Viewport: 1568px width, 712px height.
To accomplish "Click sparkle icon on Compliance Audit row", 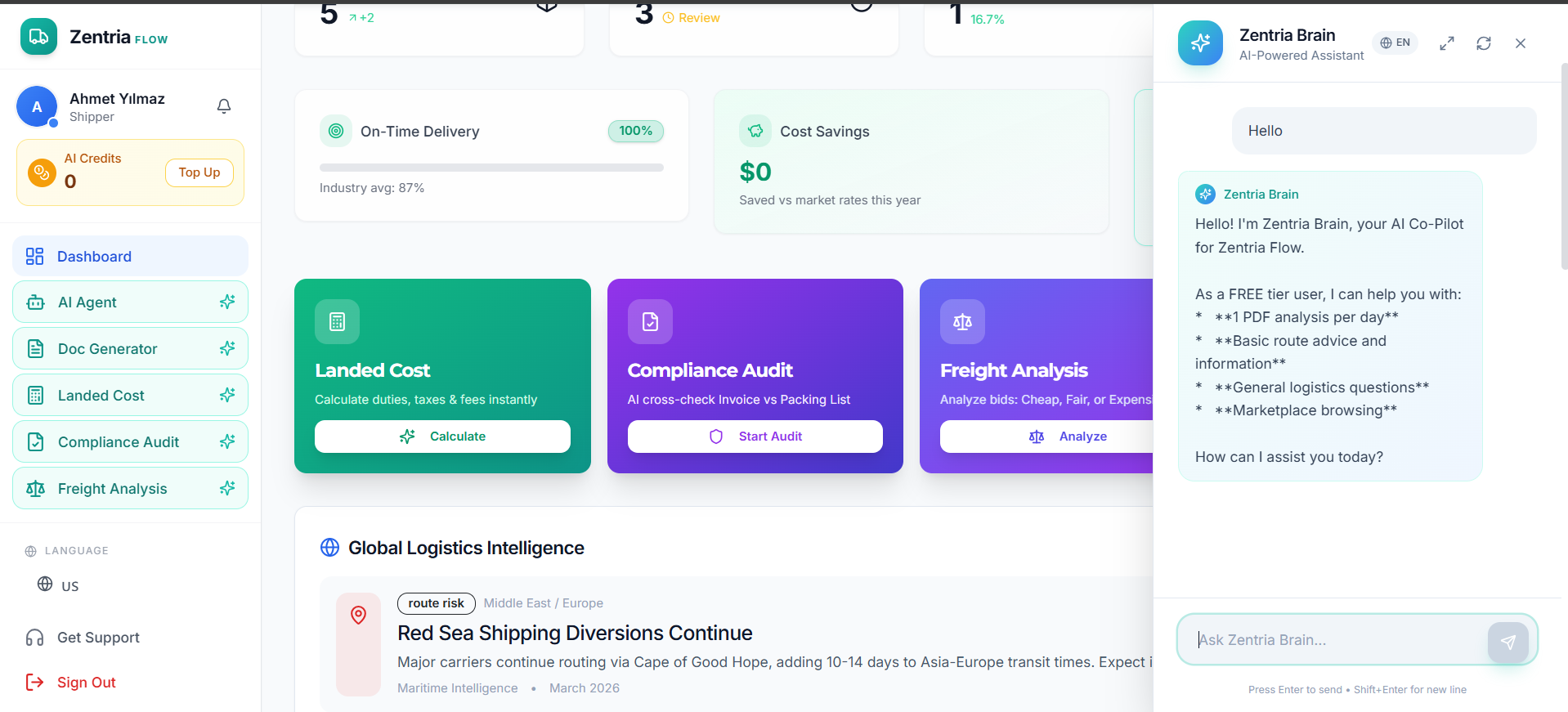I will tap(227, 441).
